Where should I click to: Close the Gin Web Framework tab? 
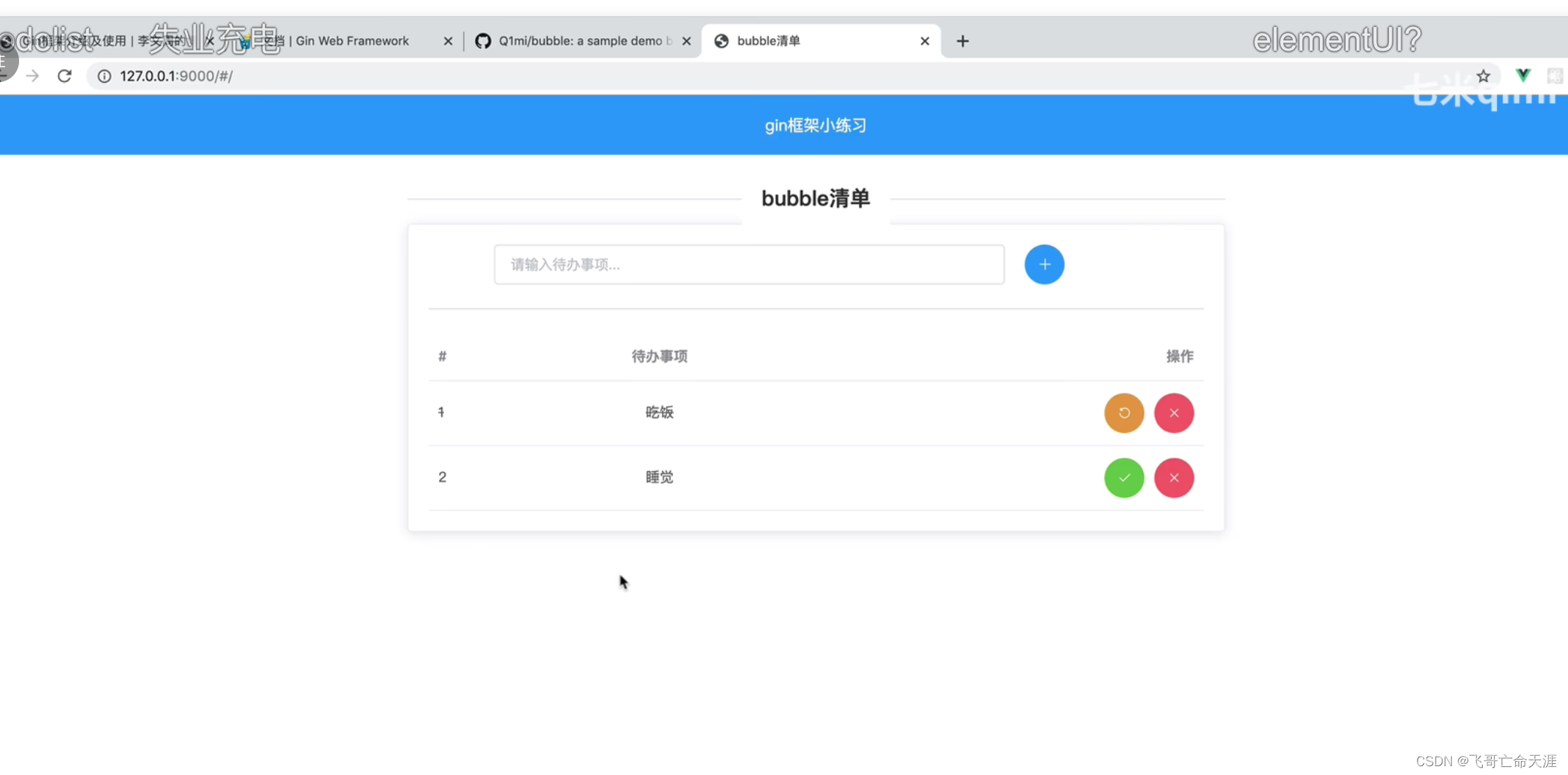coord(448,41)
